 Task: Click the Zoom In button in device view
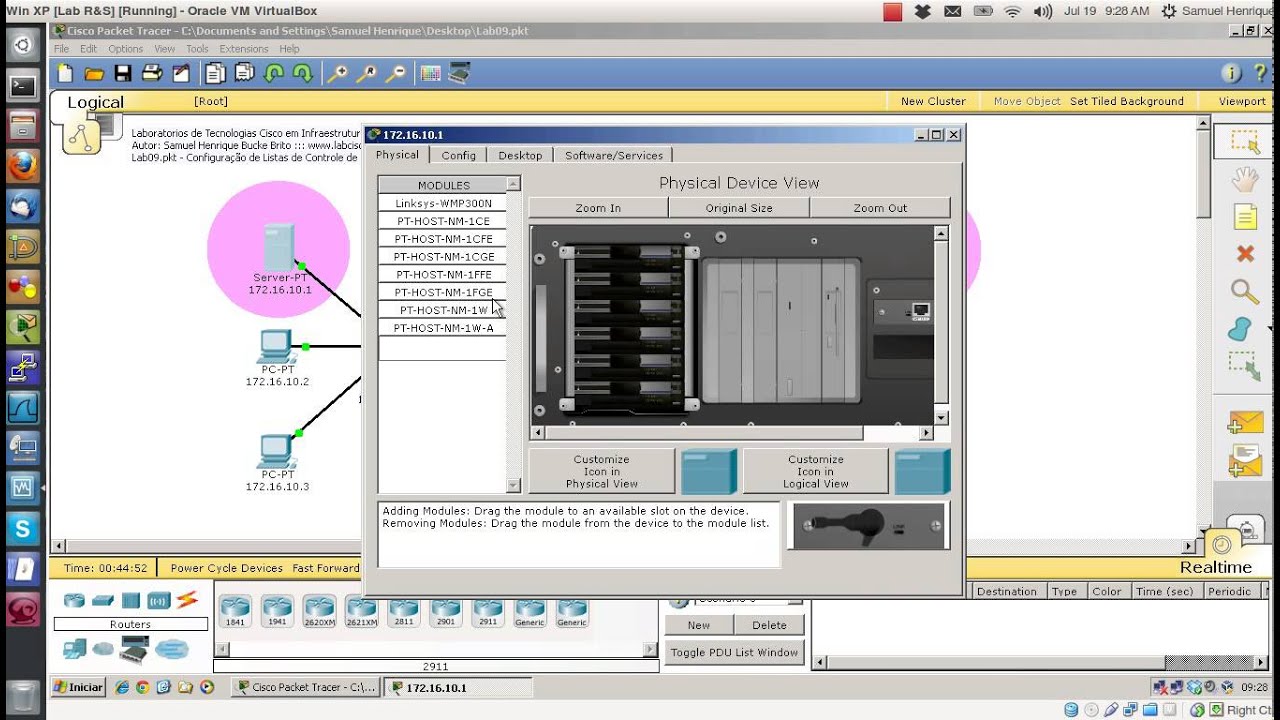click(x=598, y=208)
